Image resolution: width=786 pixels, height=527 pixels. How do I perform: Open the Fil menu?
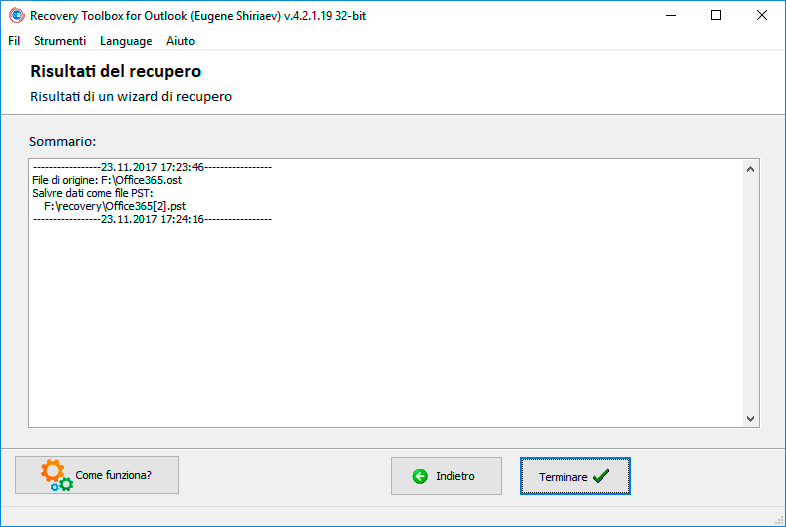pyautogui.click(x=14, y=41)
